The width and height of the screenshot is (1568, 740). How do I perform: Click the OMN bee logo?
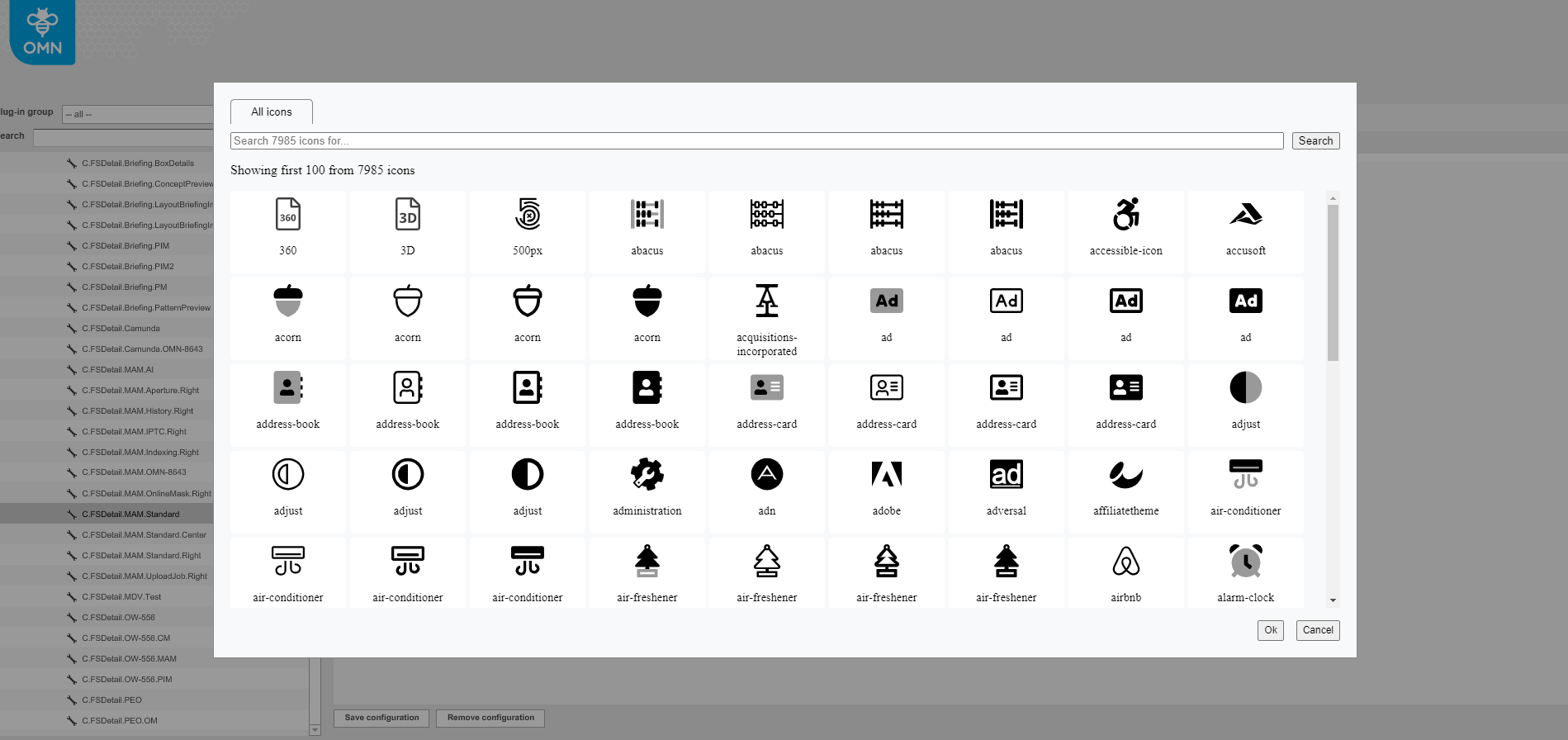[x=42, y=31]
